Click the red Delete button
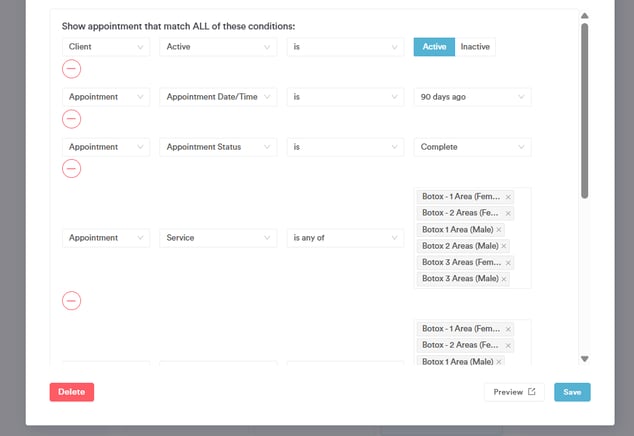 (72, 392)
